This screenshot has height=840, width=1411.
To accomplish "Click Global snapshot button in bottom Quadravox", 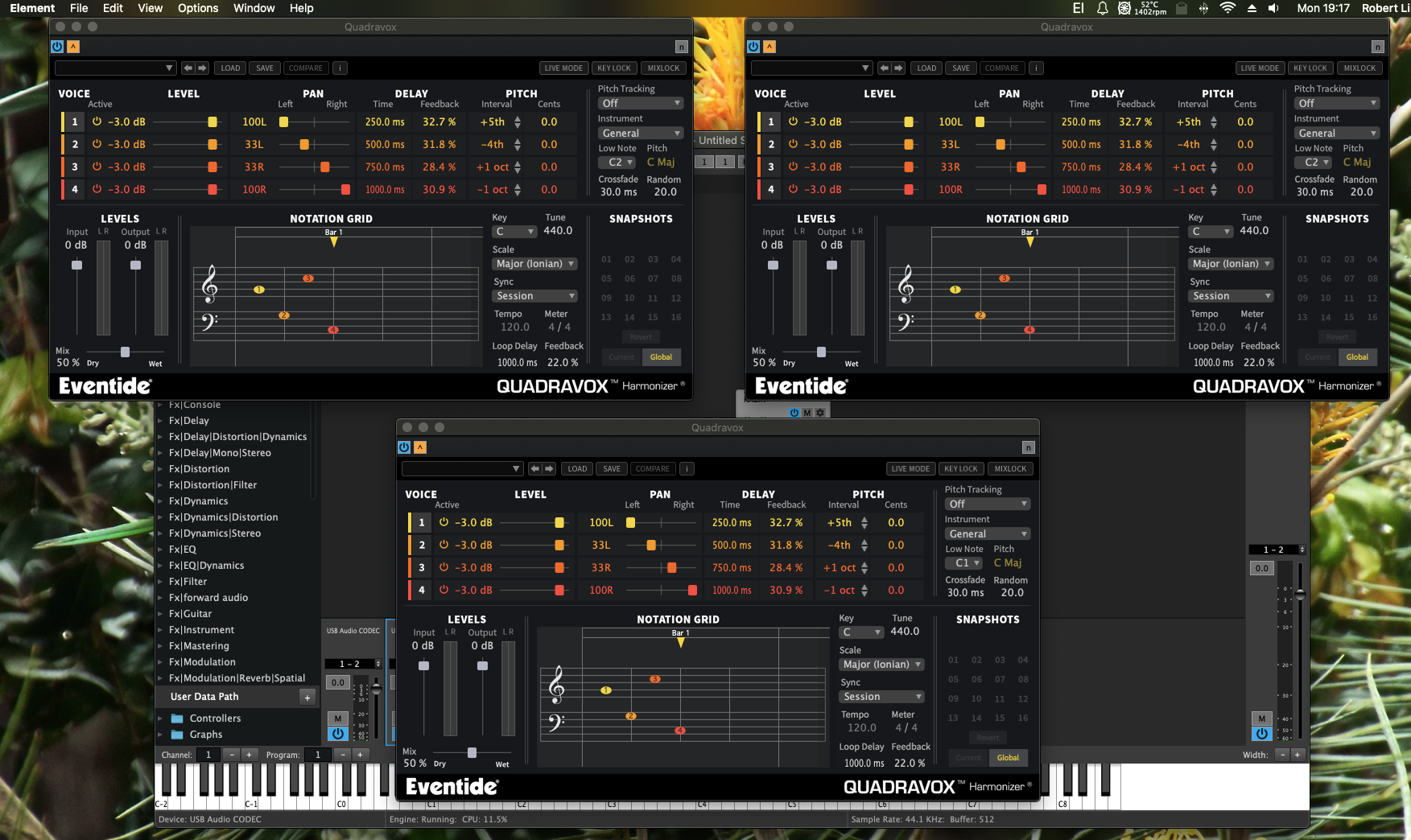I will 1008,758.
